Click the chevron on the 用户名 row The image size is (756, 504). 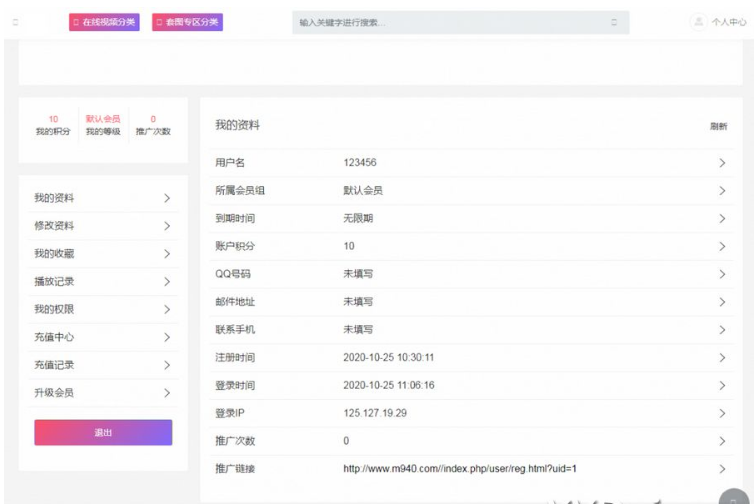click(722, 163)
